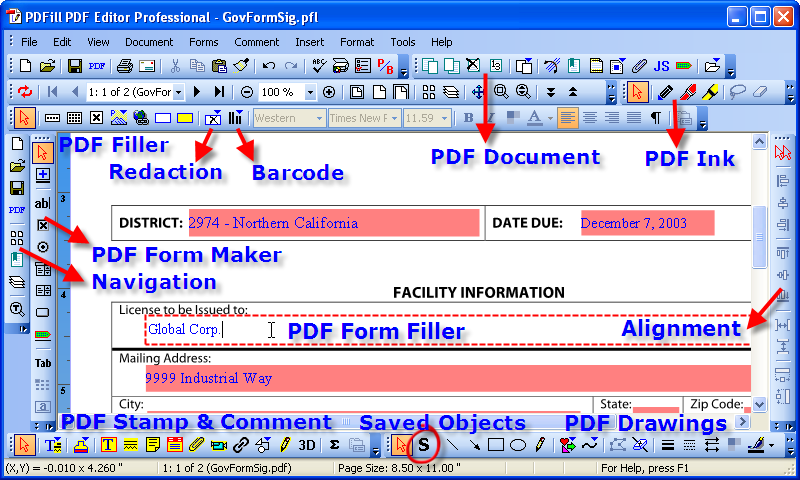Click the checkbox form field tool in form maker
Screen dimensions: 800x480
[x=43, y=225]
